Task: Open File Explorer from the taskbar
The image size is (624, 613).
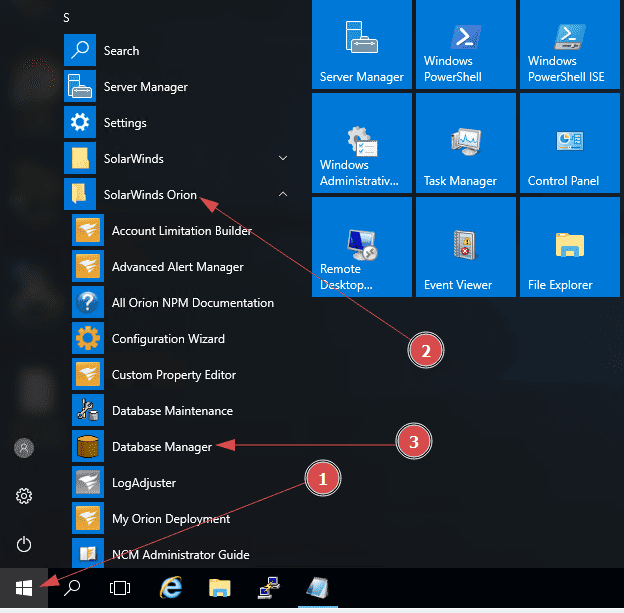Action: pos(220,588)
